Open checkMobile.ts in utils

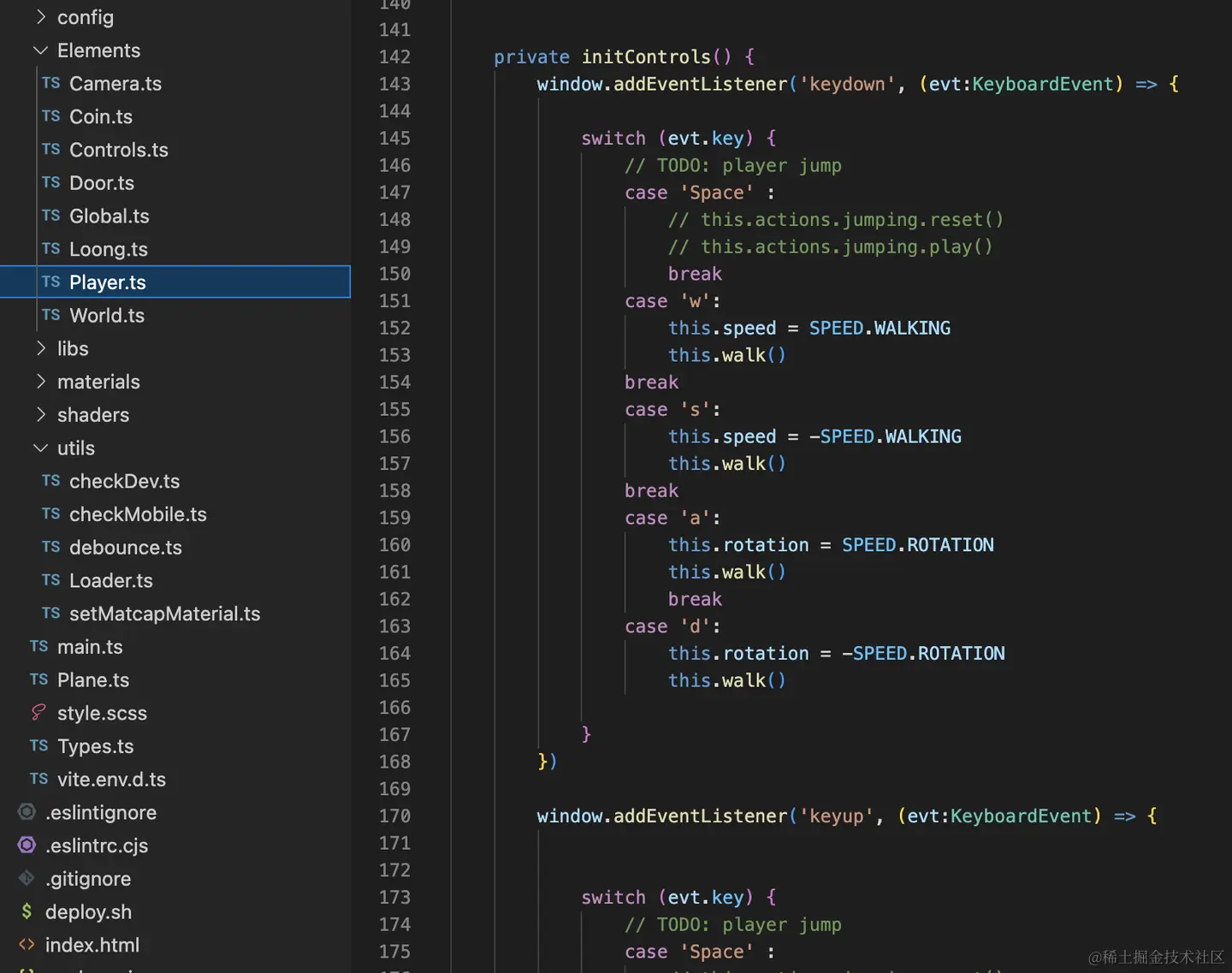point(138,514)
